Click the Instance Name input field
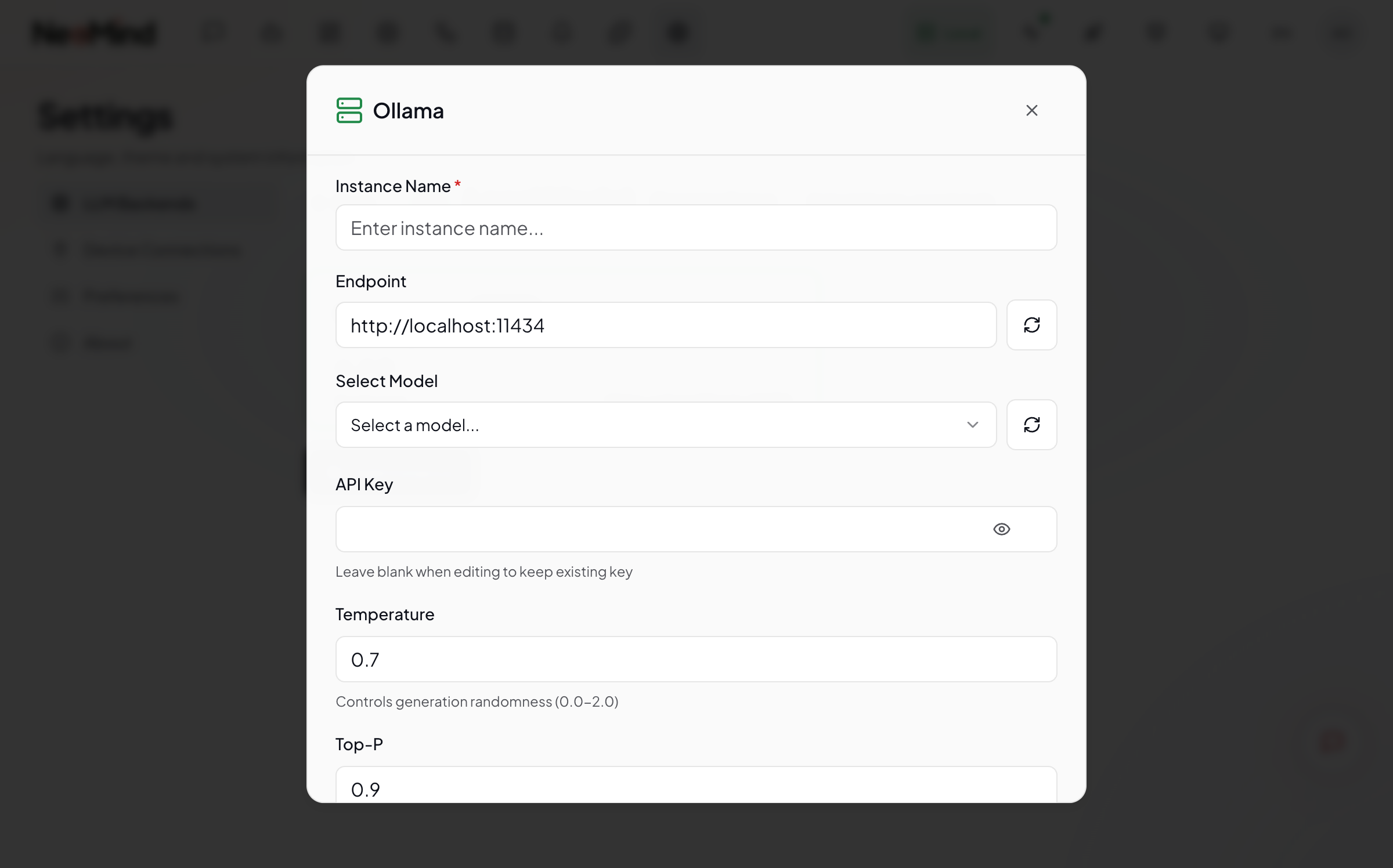The width and height of the screenshot is (1393, 868). [696, 227]
